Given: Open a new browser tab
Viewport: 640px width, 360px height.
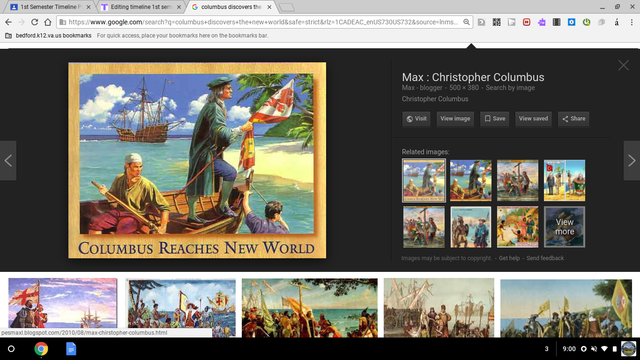Looking at the screenshot, I should click(x=287, y=7).
